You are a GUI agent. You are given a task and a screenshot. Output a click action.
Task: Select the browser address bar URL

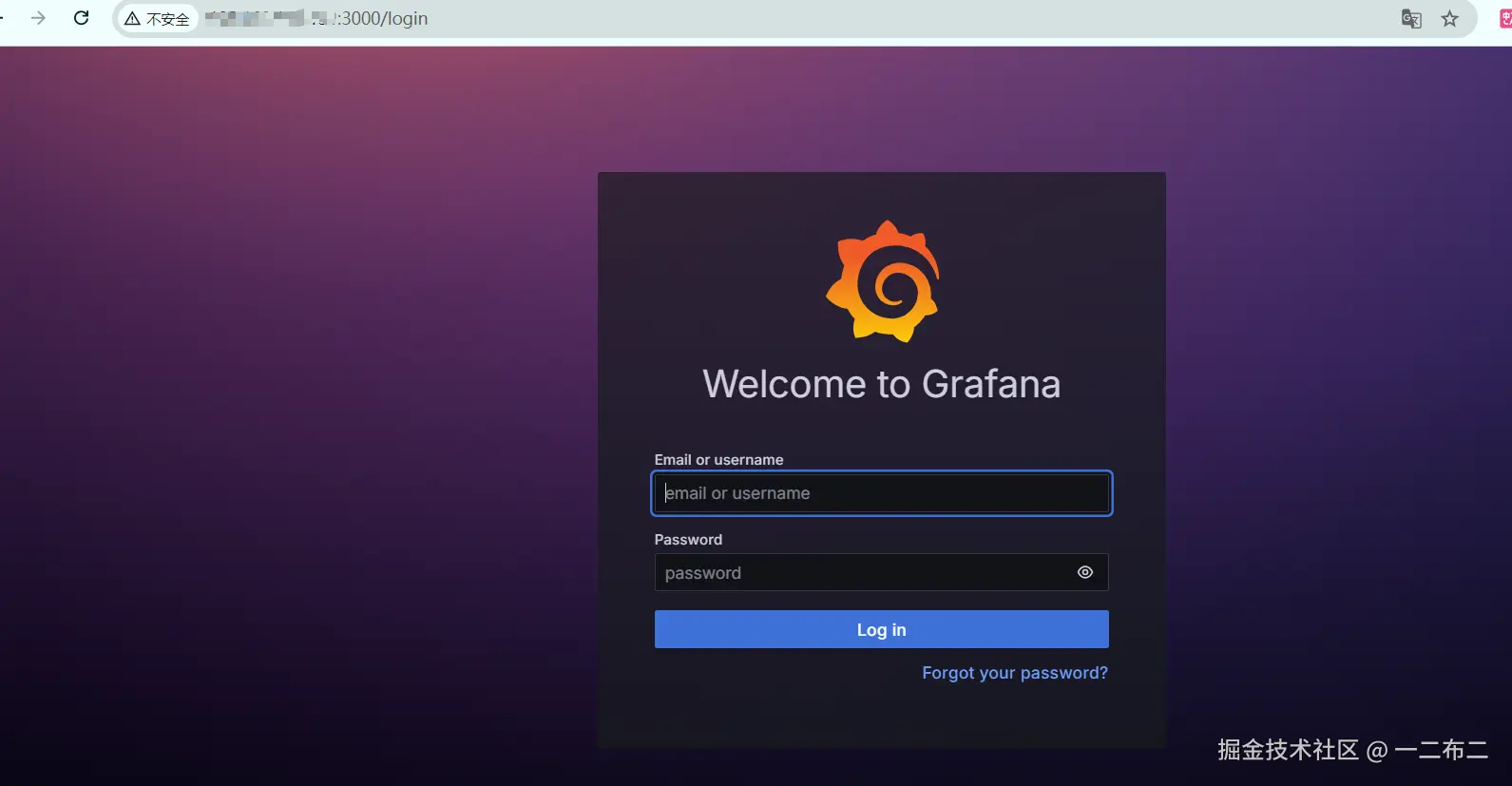click(316, 18)
